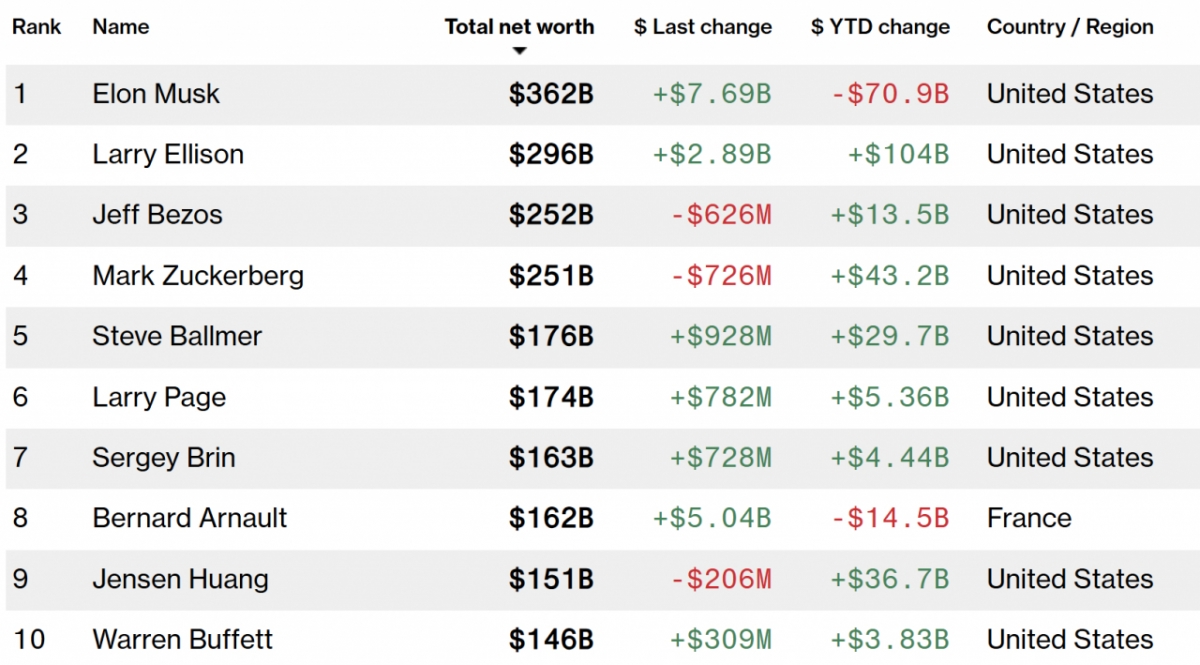Open Larry Ellison's profile
1200x665 pixels.
168,155
